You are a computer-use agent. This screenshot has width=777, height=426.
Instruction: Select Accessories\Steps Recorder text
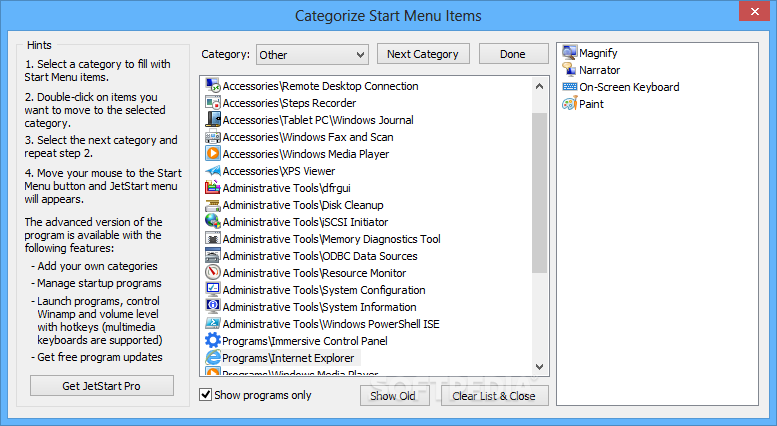click(x=289, y=103)
